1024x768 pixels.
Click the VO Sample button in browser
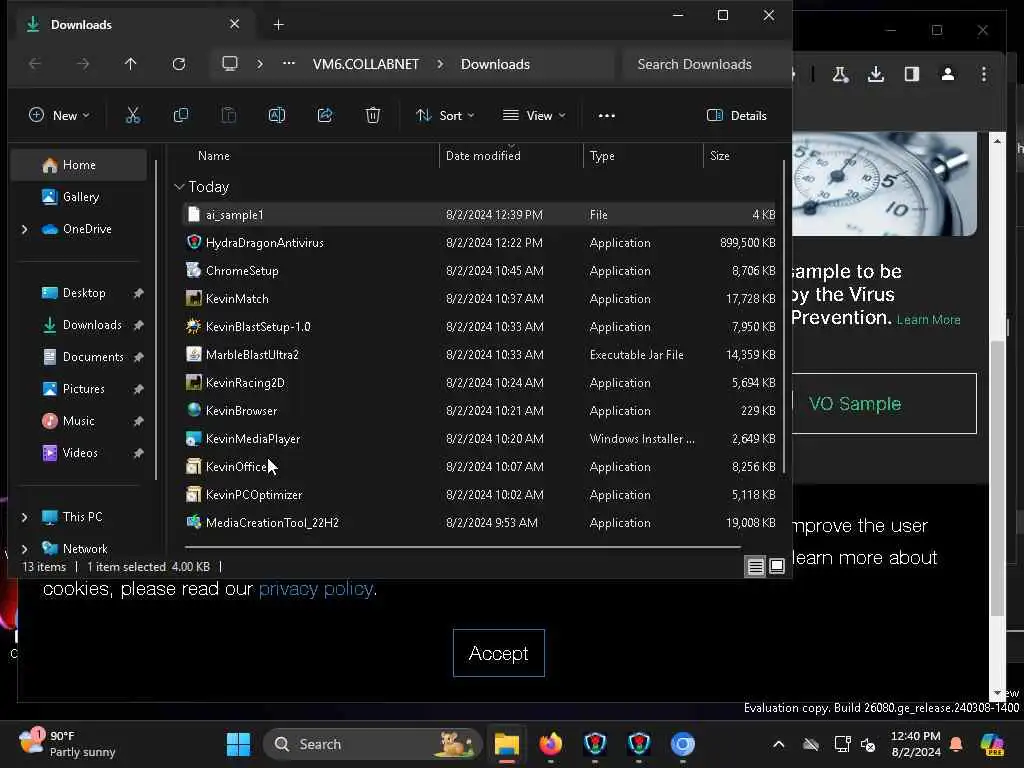(x=884, y=404)
